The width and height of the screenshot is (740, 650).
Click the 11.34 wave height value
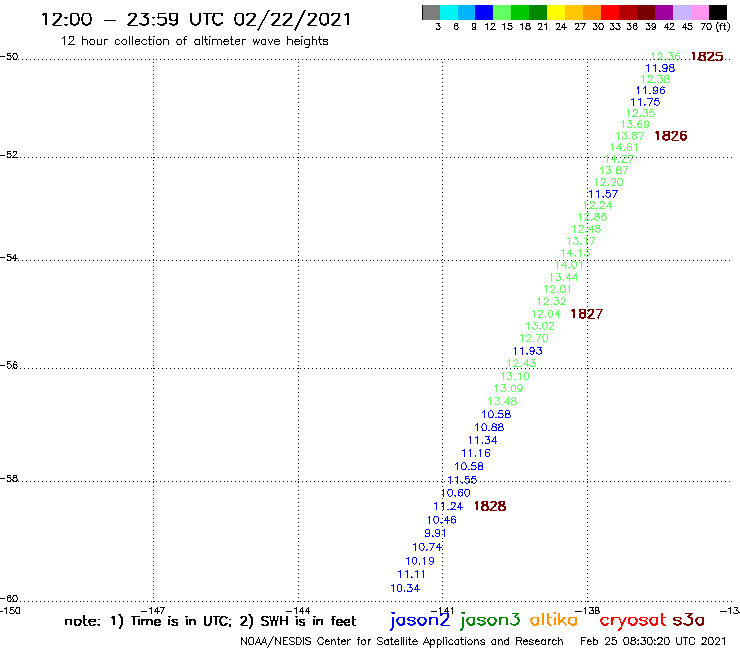pos(482,440)
